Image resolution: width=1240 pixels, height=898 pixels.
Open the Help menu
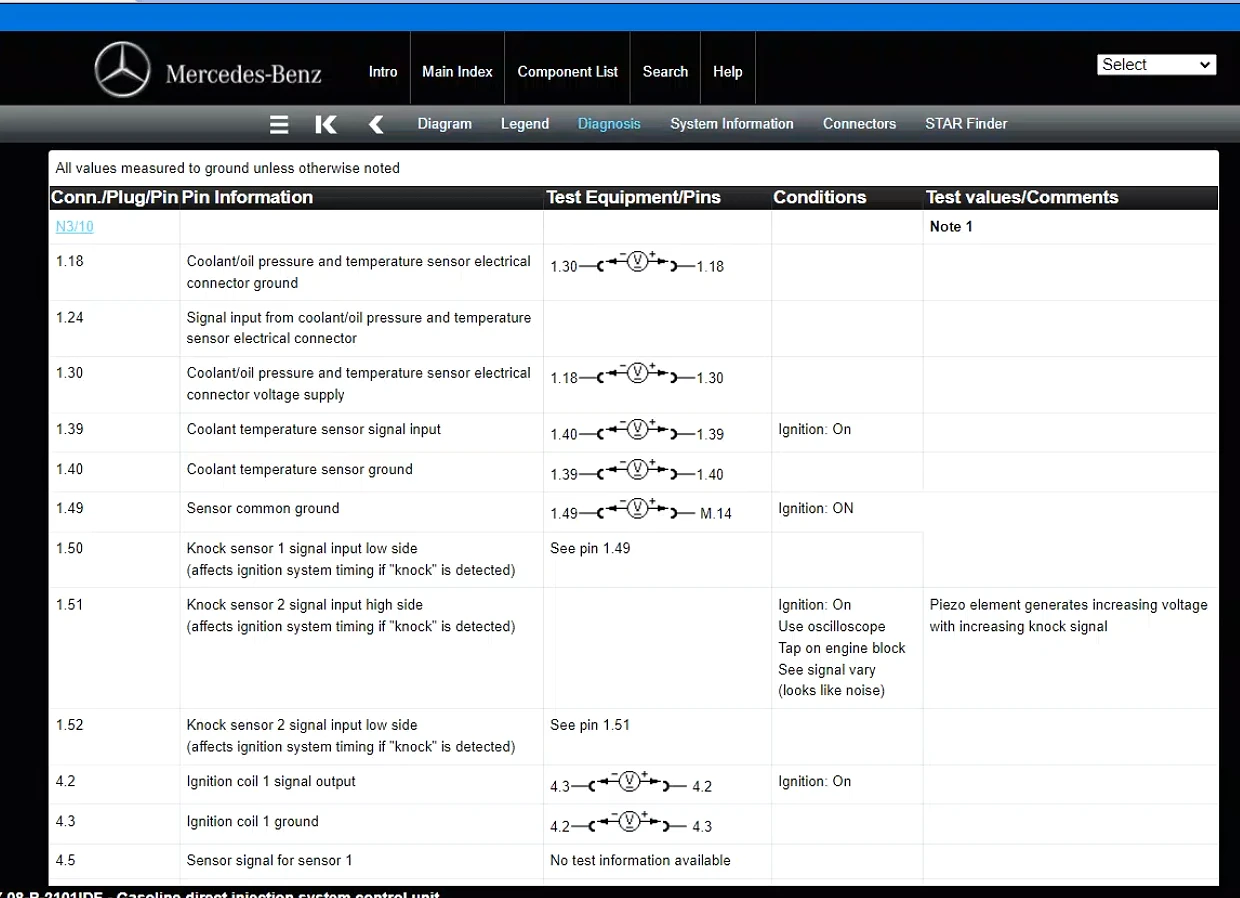728,72
